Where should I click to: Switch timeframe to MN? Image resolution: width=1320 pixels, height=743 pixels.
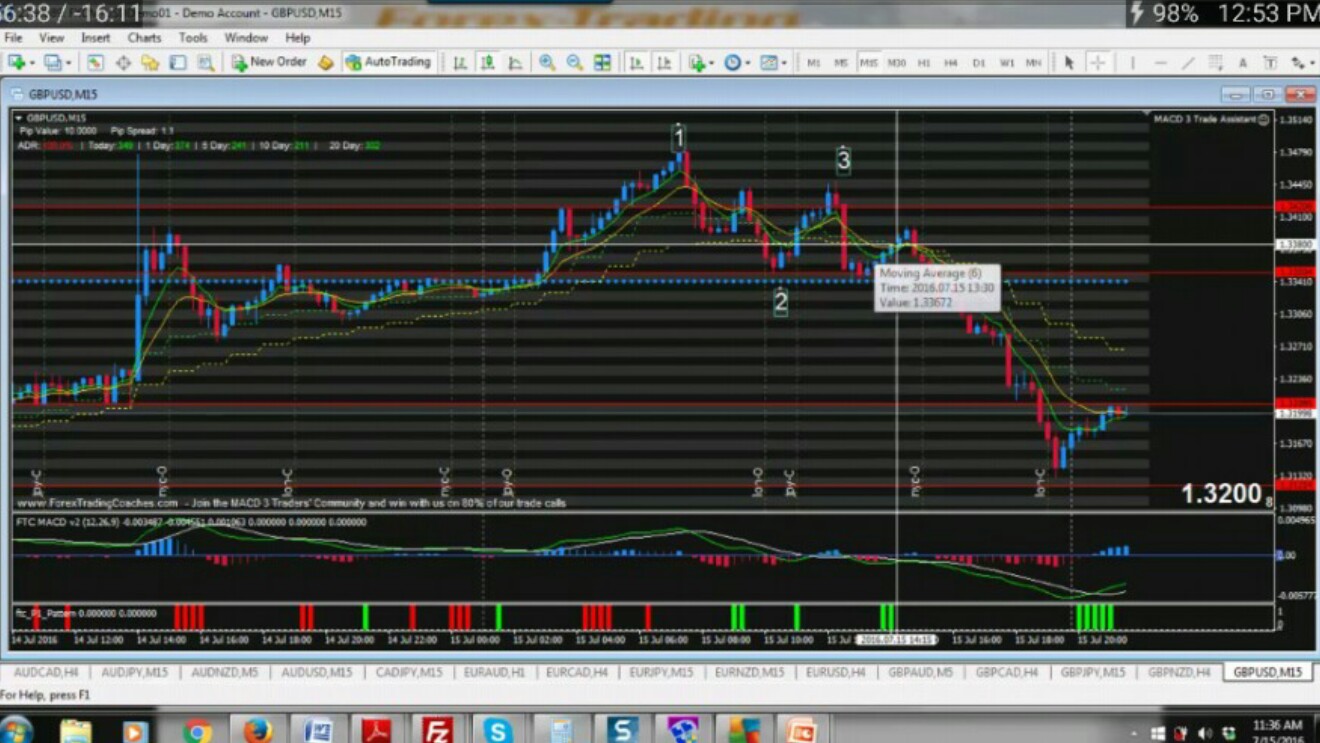coord(1034,62)
